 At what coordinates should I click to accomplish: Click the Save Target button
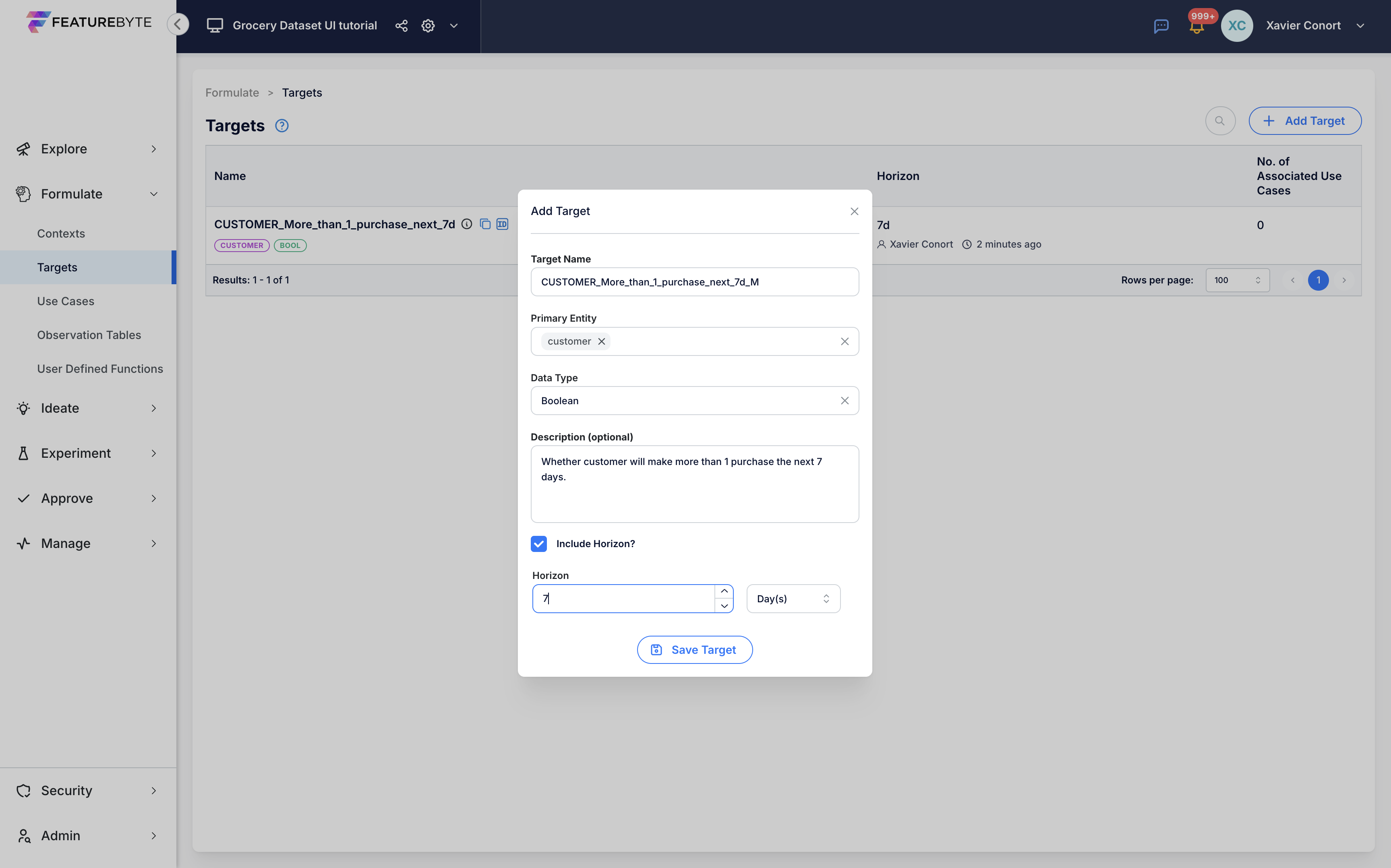695,649
